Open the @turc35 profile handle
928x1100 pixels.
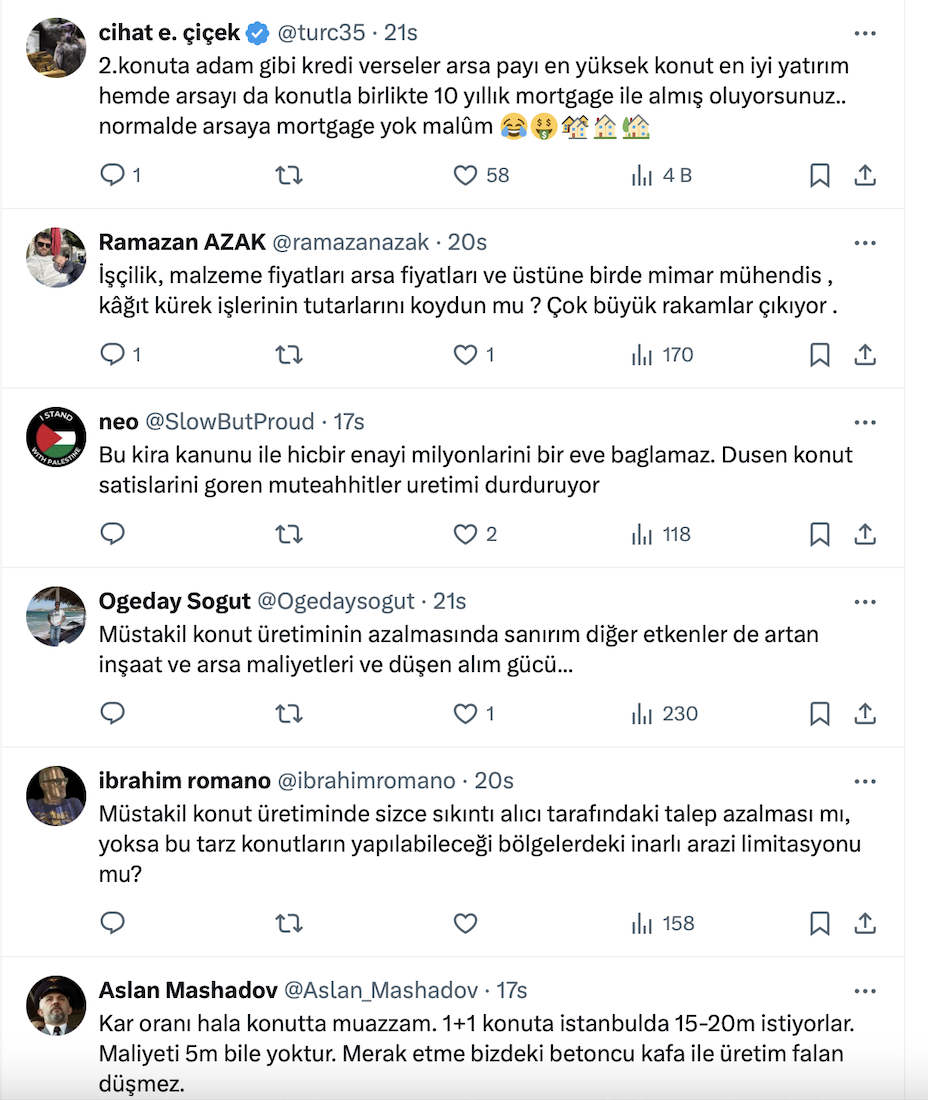coord(321,33)
